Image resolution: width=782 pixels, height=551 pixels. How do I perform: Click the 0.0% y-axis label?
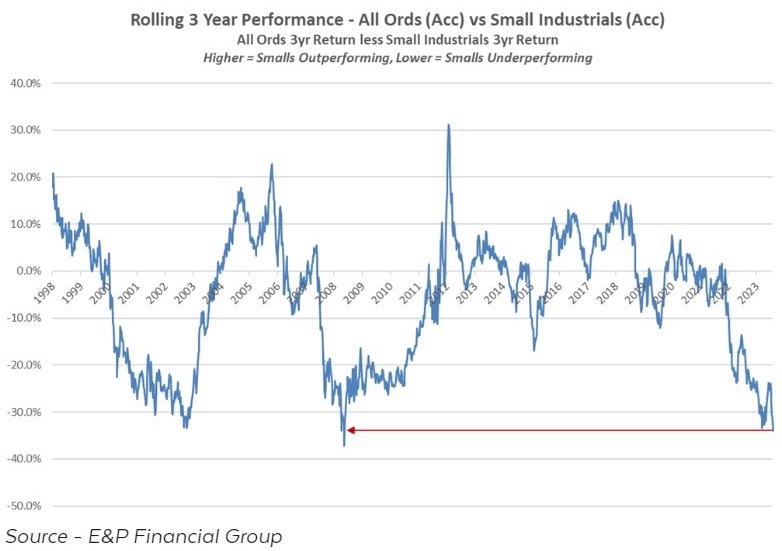(x=27, y=271)
